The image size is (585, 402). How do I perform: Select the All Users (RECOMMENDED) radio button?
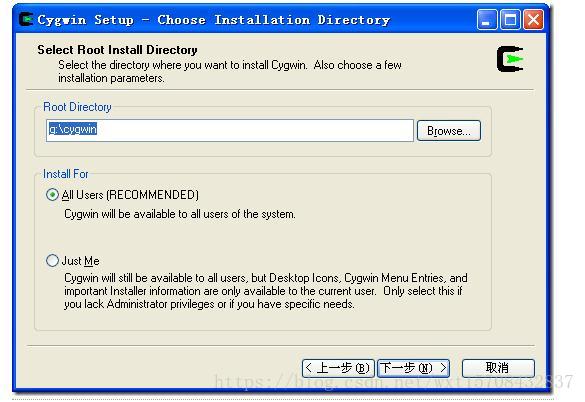pos(52,194)
